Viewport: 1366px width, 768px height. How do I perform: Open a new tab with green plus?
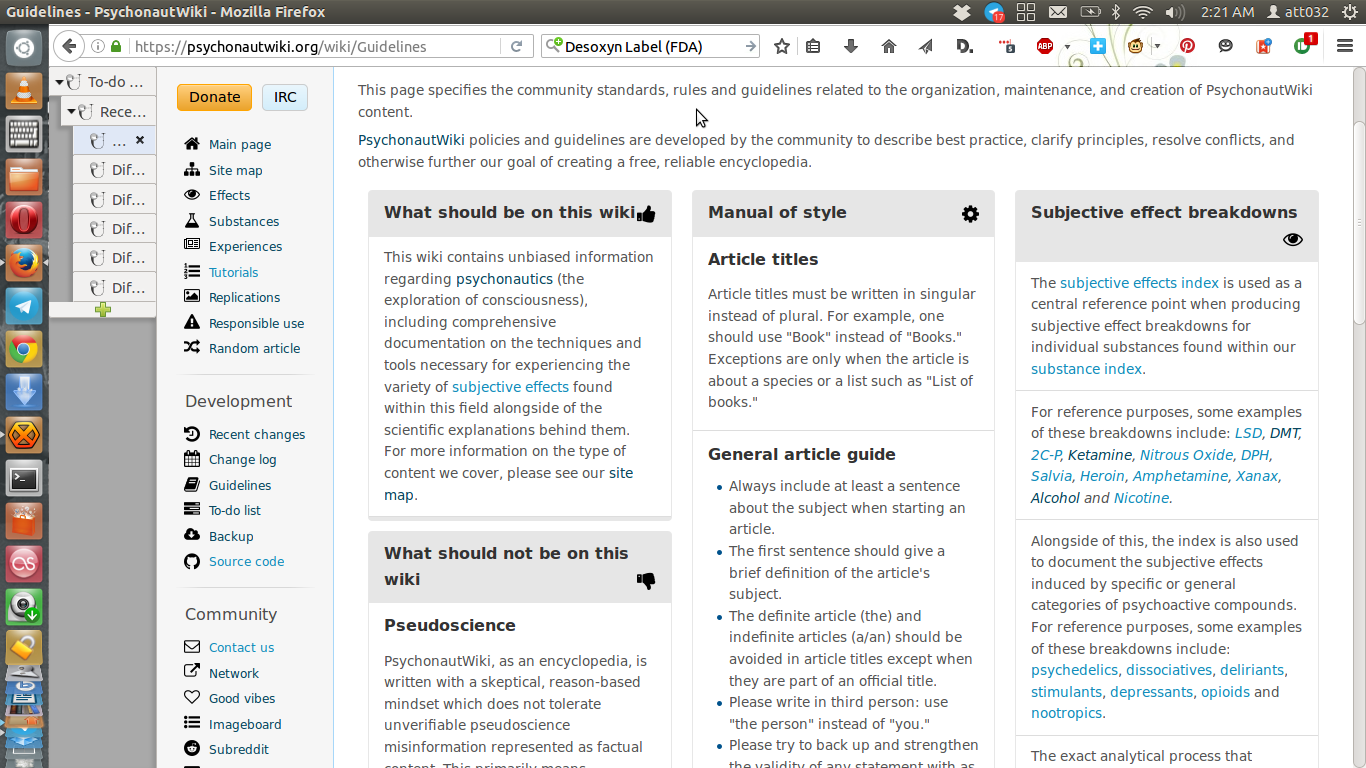coord(103,310)
